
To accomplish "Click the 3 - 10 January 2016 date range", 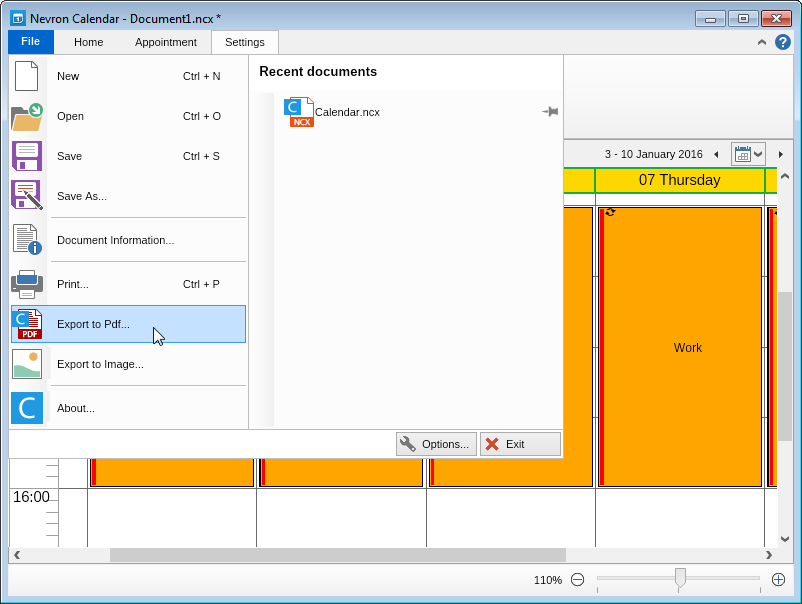I will point(654,154).
